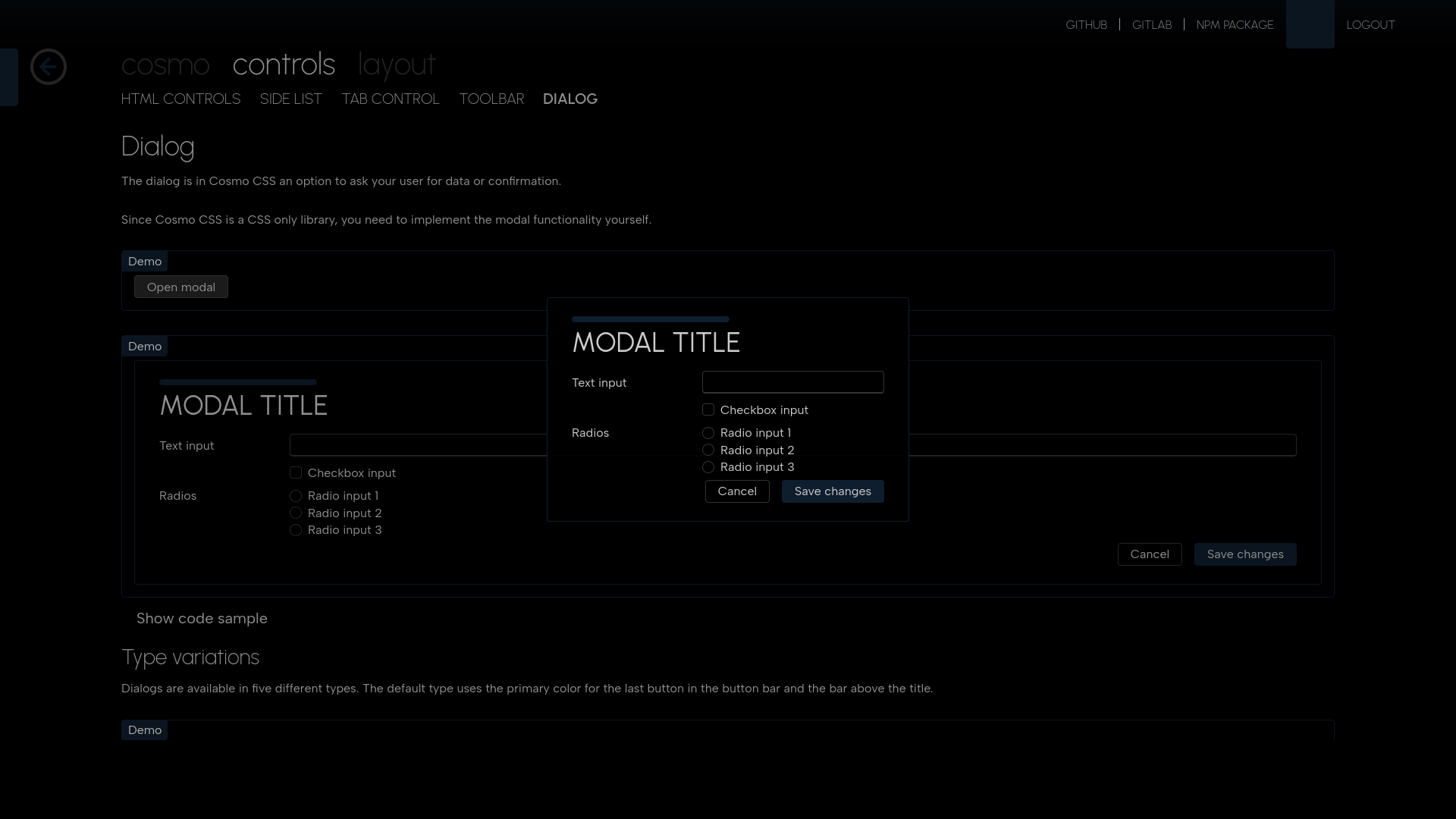Screen dimensions: 1456x819
Task: Focus the wide Text input in demo dialog
Action: point(792,445)
